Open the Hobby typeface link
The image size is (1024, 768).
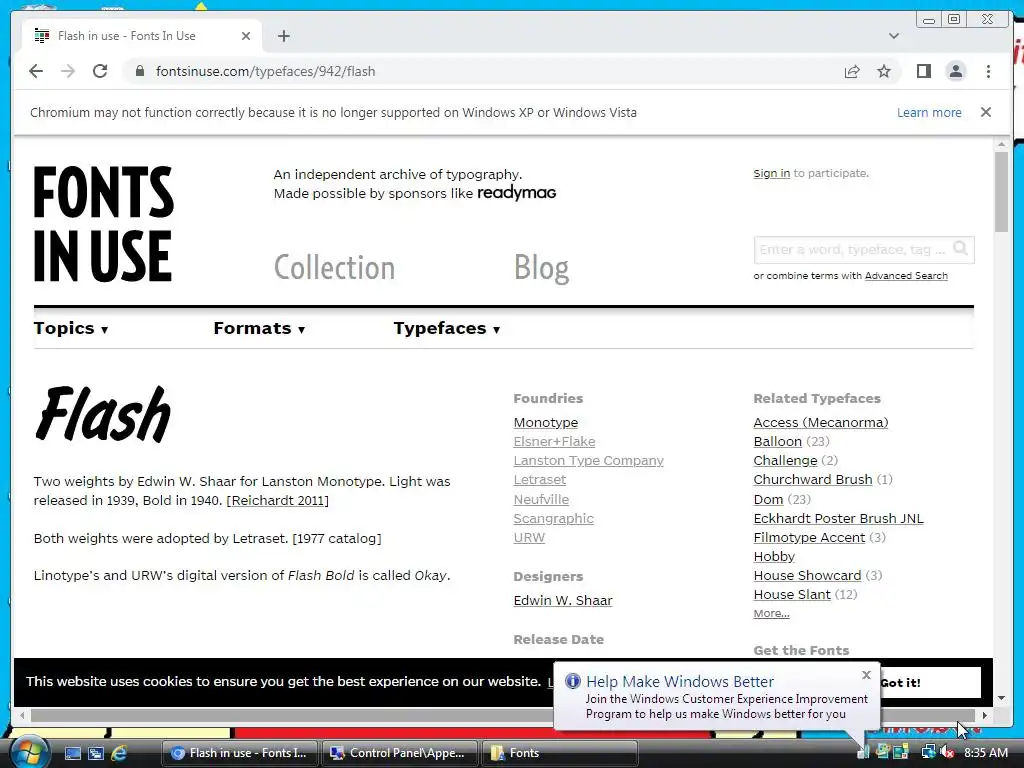click(774, 556)
